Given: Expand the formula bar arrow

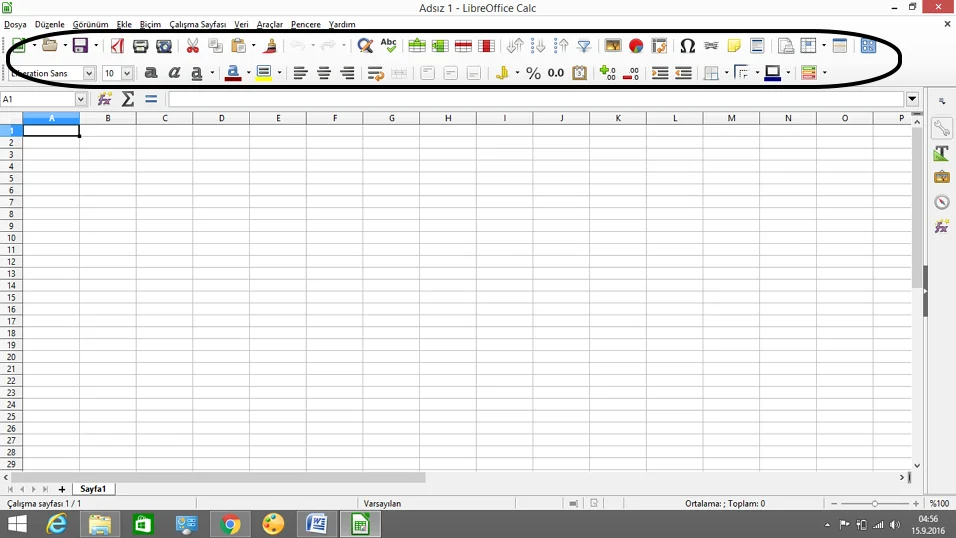Looking at the screenshot, I should pyautogui.click(x=912, y=99).
